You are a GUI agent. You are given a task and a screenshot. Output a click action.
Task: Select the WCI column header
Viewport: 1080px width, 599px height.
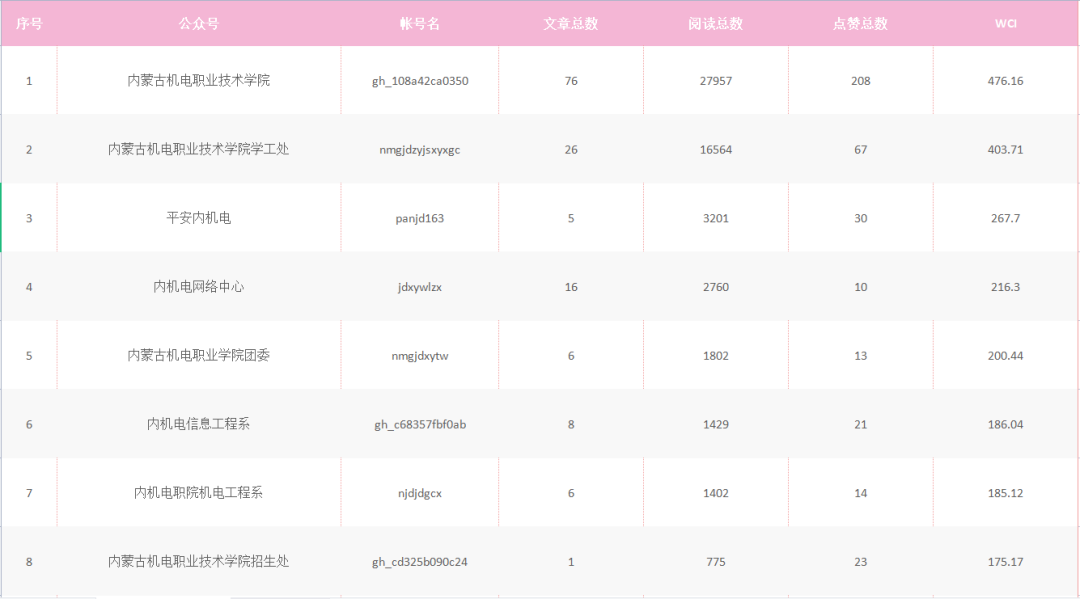tap(1005, 24)
